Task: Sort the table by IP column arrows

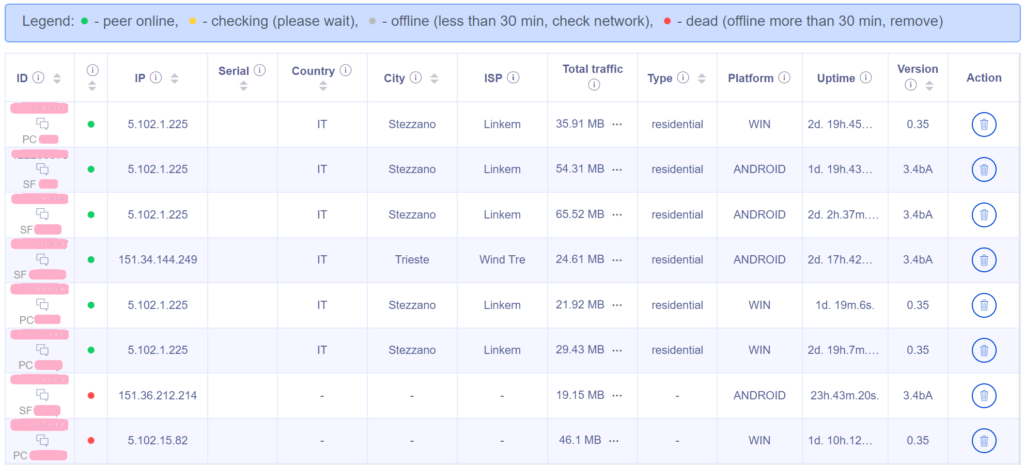Action: pyautogui.click(x=175, y=78)
